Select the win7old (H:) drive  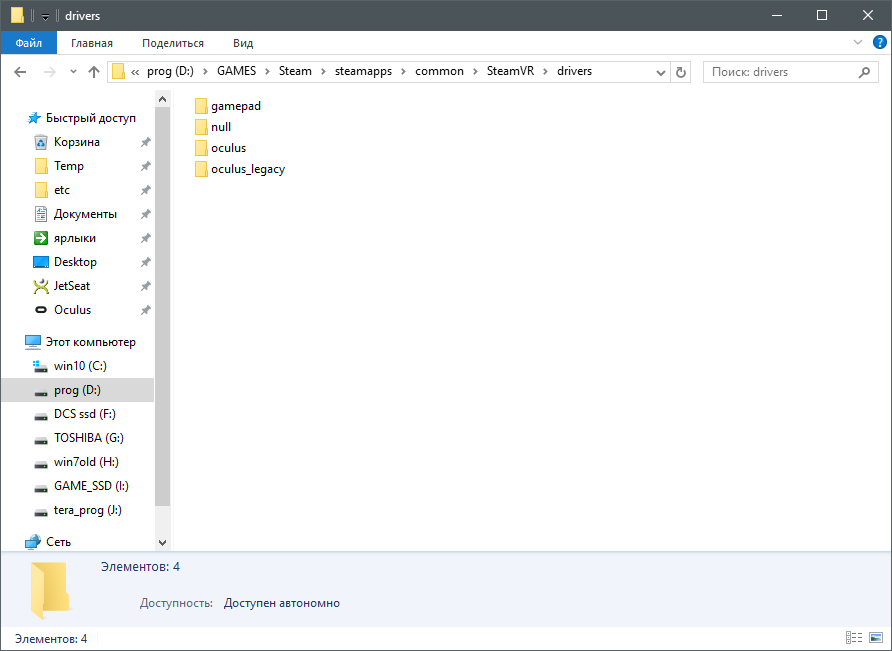click(x=86, y=462)
